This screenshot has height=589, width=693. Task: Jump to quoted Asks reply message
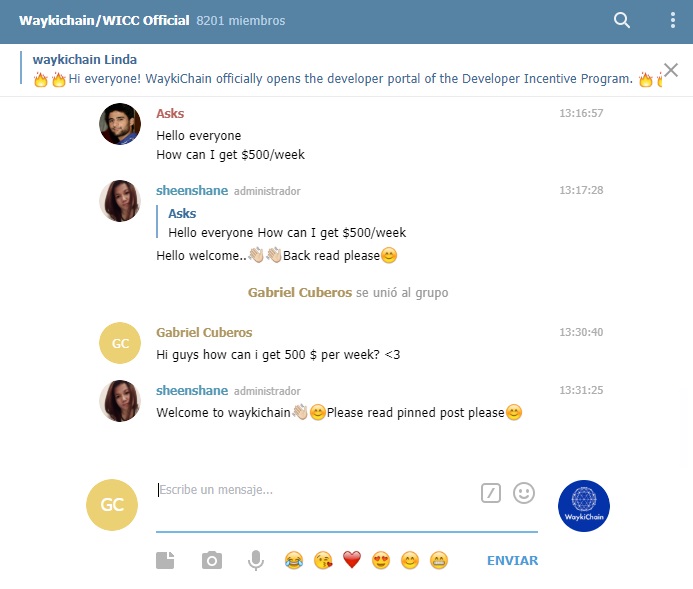[x=281, y=222]
